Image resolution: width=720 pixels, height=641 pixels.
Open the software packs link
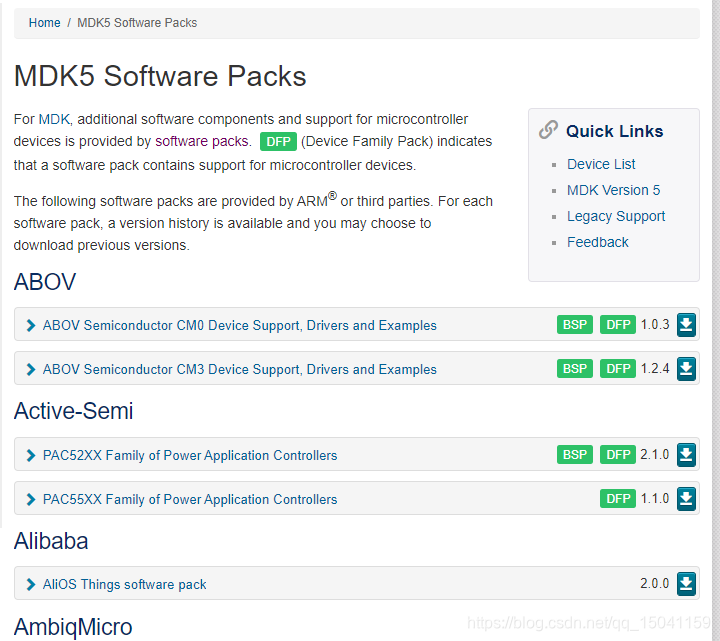coord(202,141)
